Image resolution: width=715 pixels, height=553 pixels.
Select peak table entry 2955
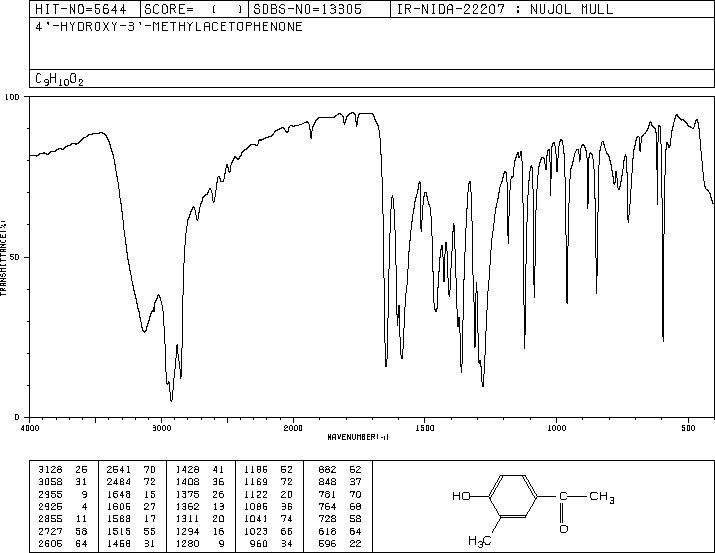point(50,494)
